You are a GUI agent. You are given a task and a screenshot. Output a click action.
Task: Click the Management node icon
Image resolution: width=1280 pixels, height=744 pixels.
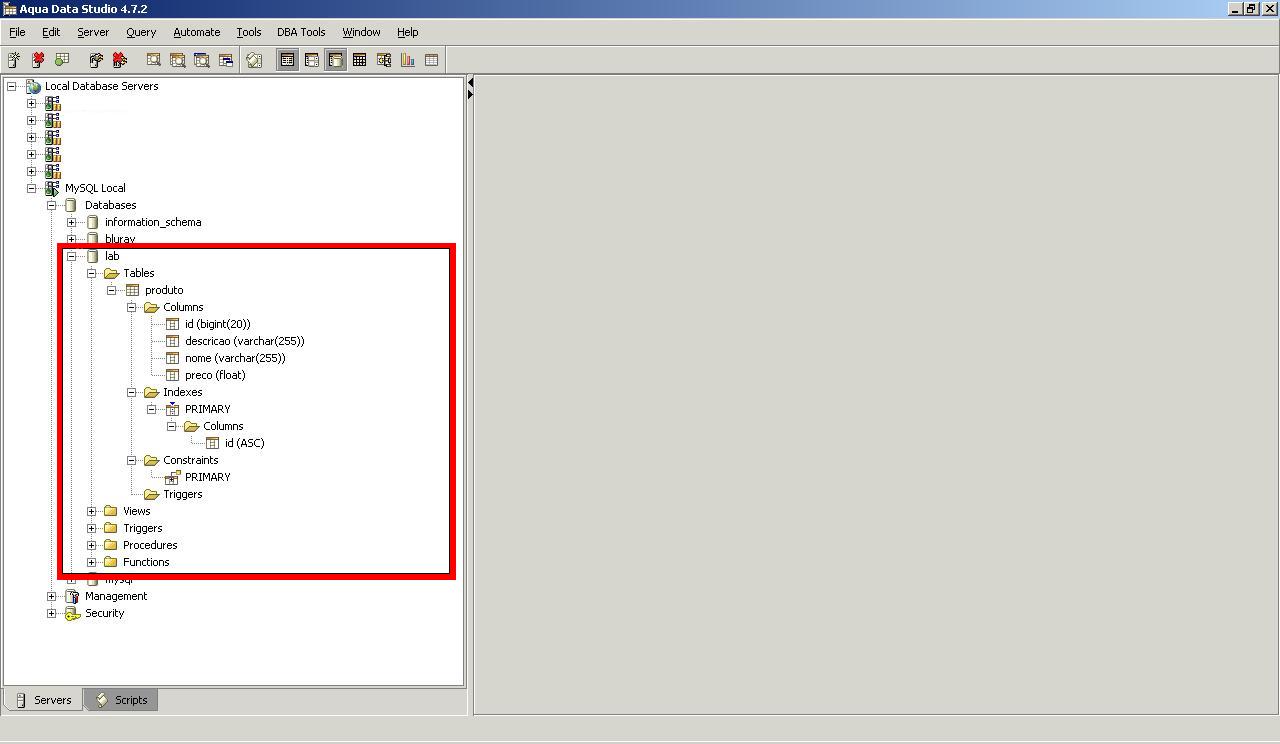click(72, 596)
